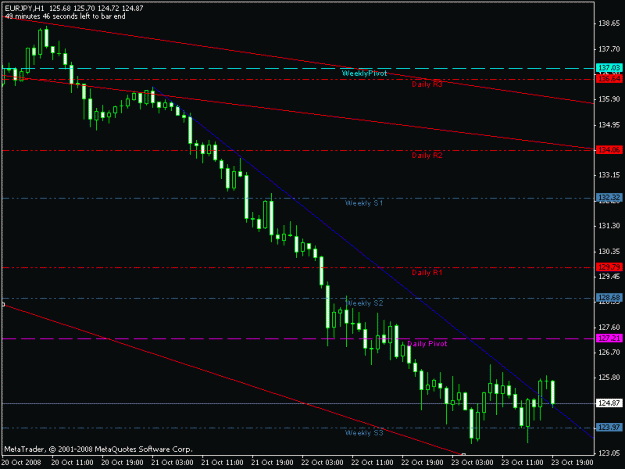Click the magenta 127.21 price tag
Screen dimensions: 625x469
pyautogui.click(x=609, y=338)
